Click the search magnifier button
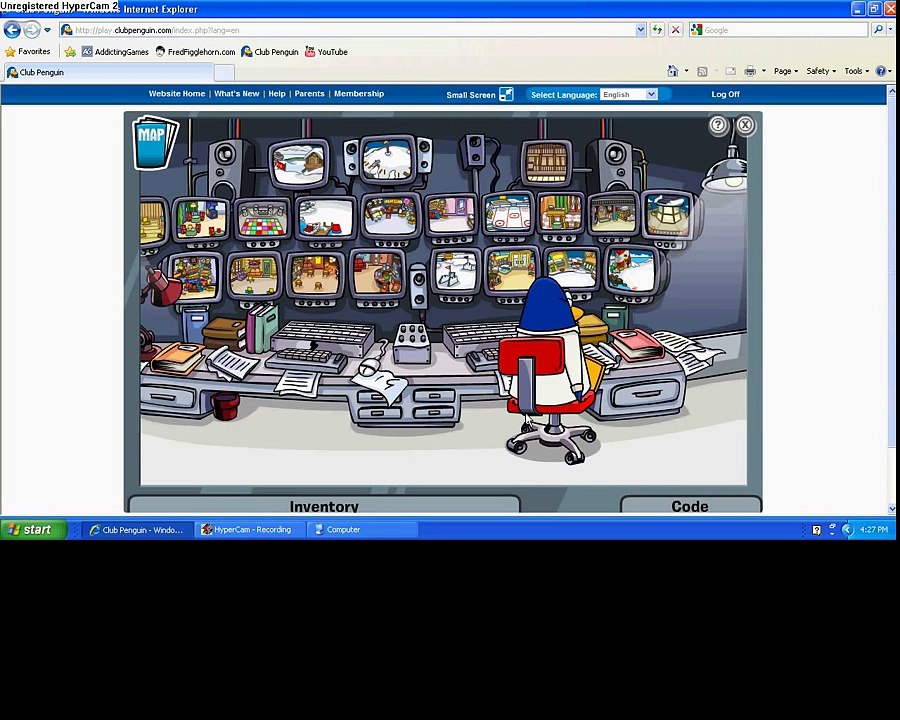 click(877, 30)
